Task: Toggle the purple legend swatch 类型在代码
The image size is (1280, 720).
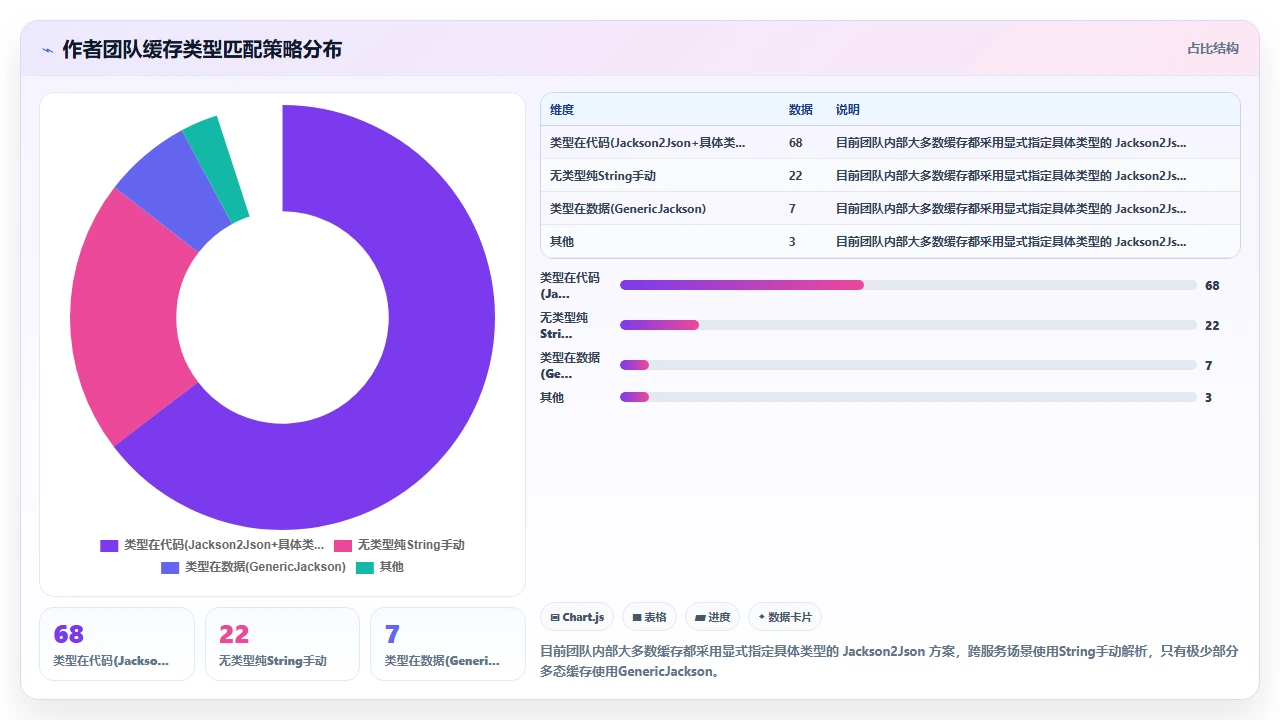Action: (x=109, y=545)
